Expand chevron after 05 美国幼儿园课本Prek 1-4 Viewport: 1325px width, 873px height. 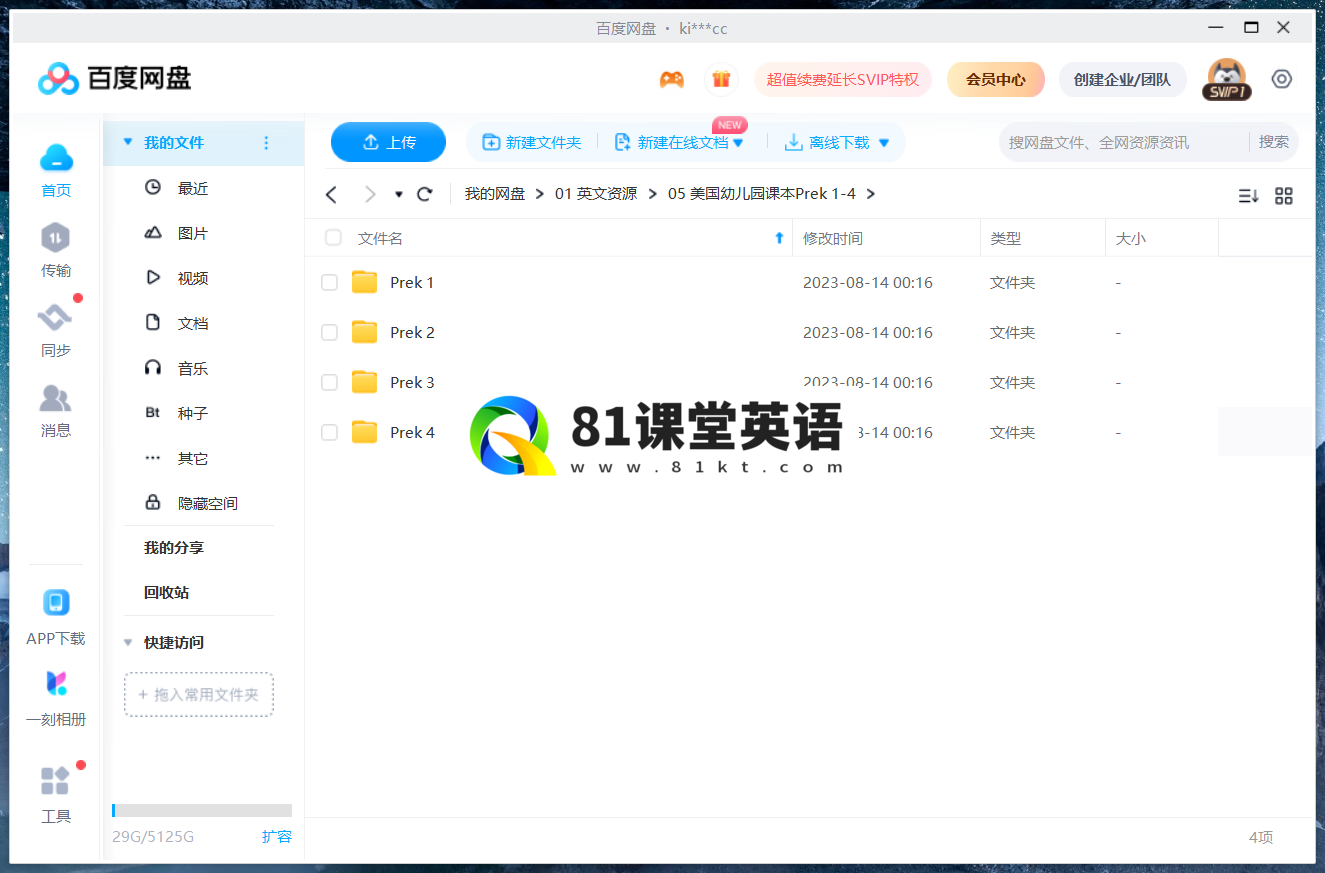click(x=871, y=194)
